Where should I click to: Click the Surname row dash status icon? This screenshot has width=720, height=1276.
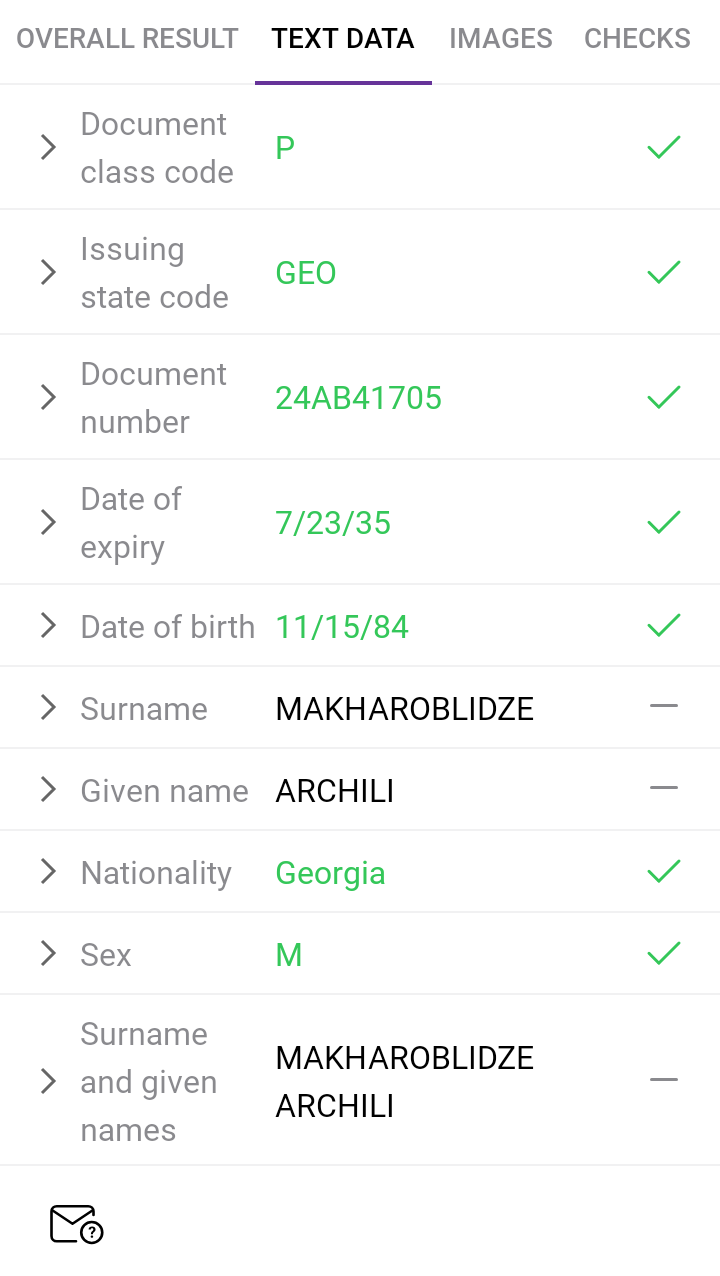(x=664, y=707)
